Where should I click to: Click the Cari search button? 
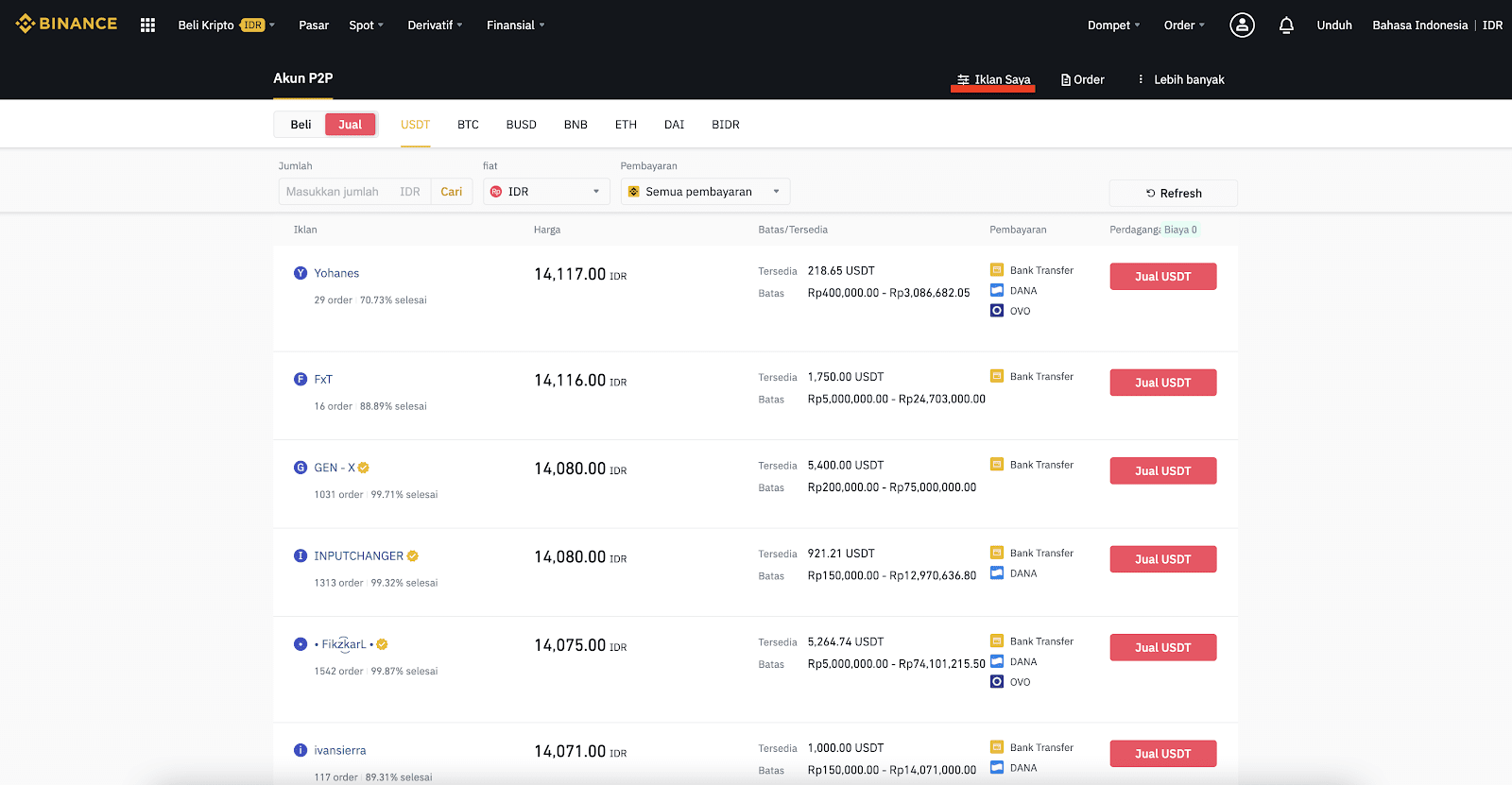452,192
